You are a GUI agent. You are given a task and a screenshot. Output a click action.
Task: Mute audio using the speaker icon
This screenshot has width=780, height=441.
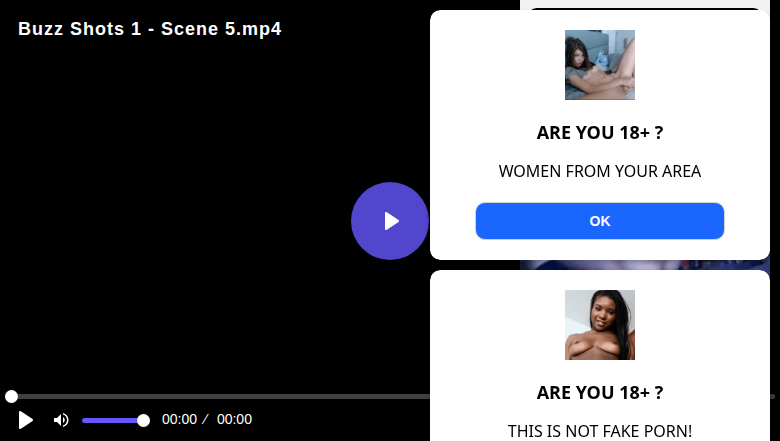(x=61, y=420)
